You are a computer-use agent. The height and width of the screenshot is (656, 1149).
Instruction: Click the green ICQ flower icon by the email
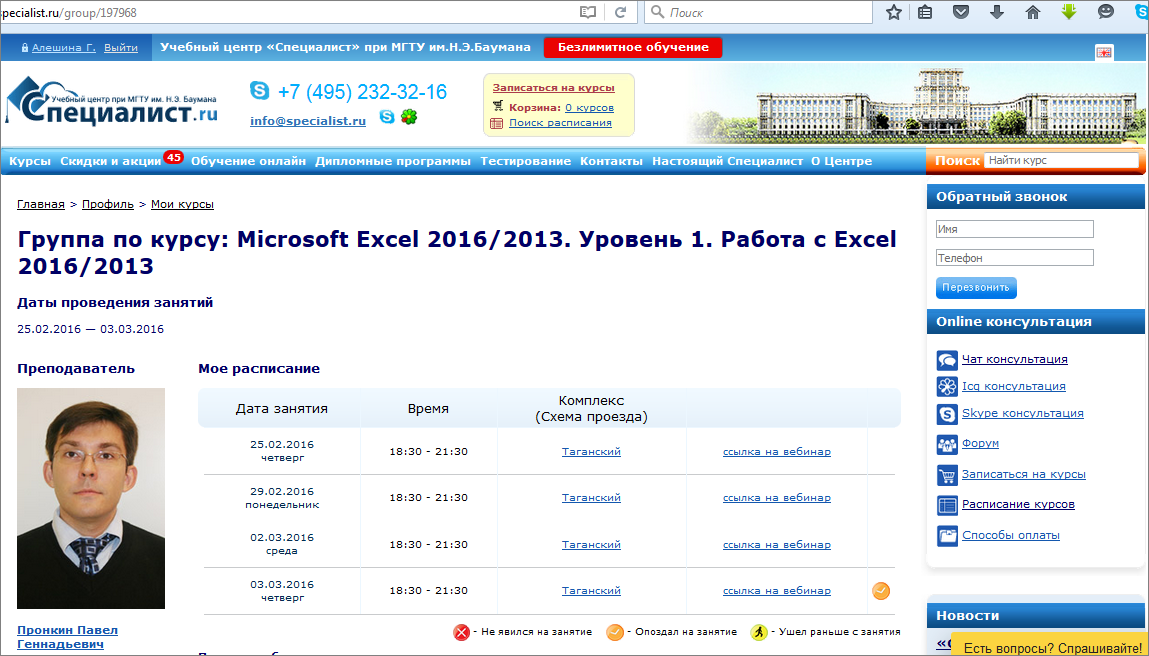(409, 116)
